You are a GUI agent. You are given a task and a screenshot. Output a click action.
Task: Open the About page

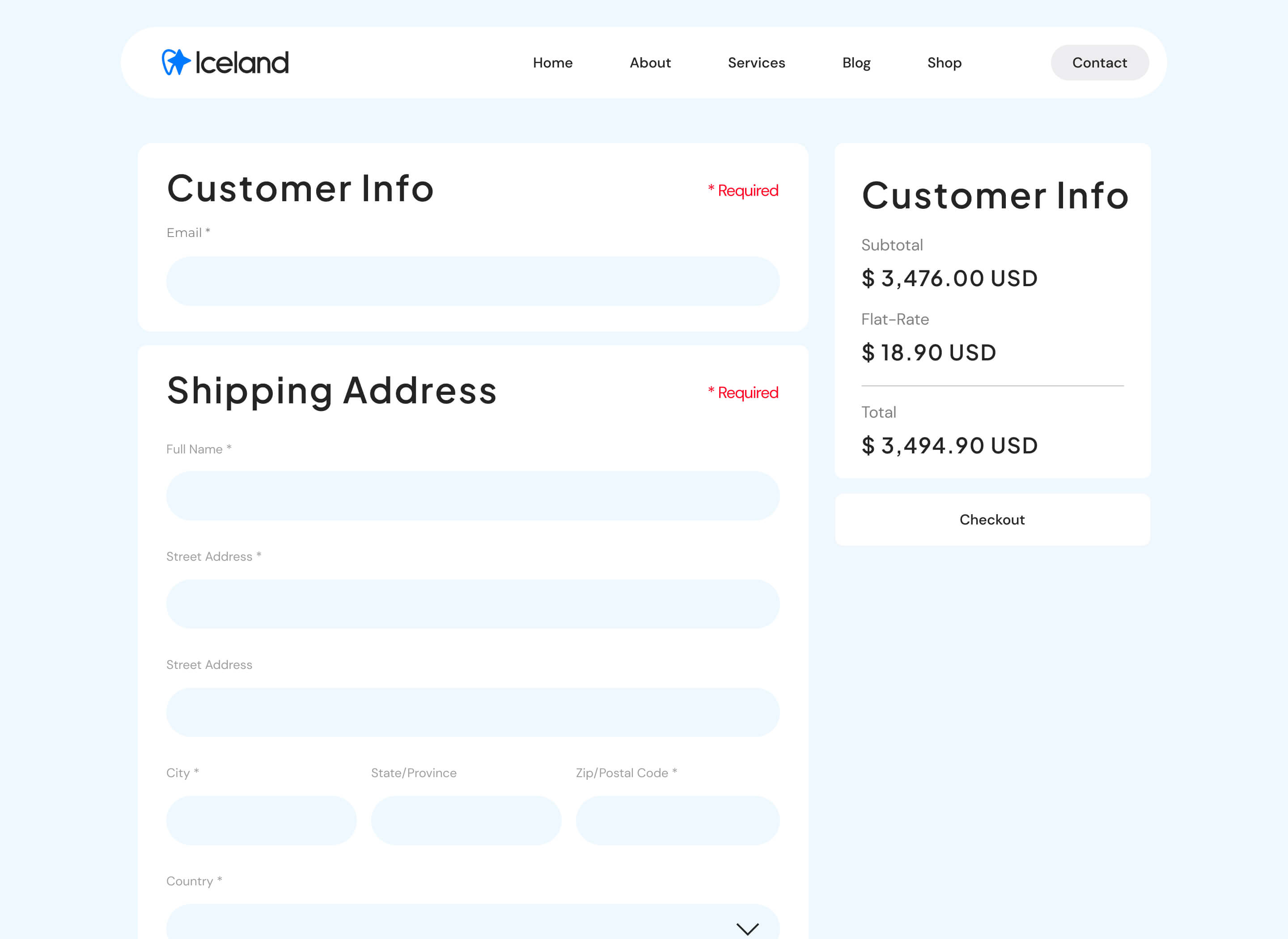coord(650,63)
